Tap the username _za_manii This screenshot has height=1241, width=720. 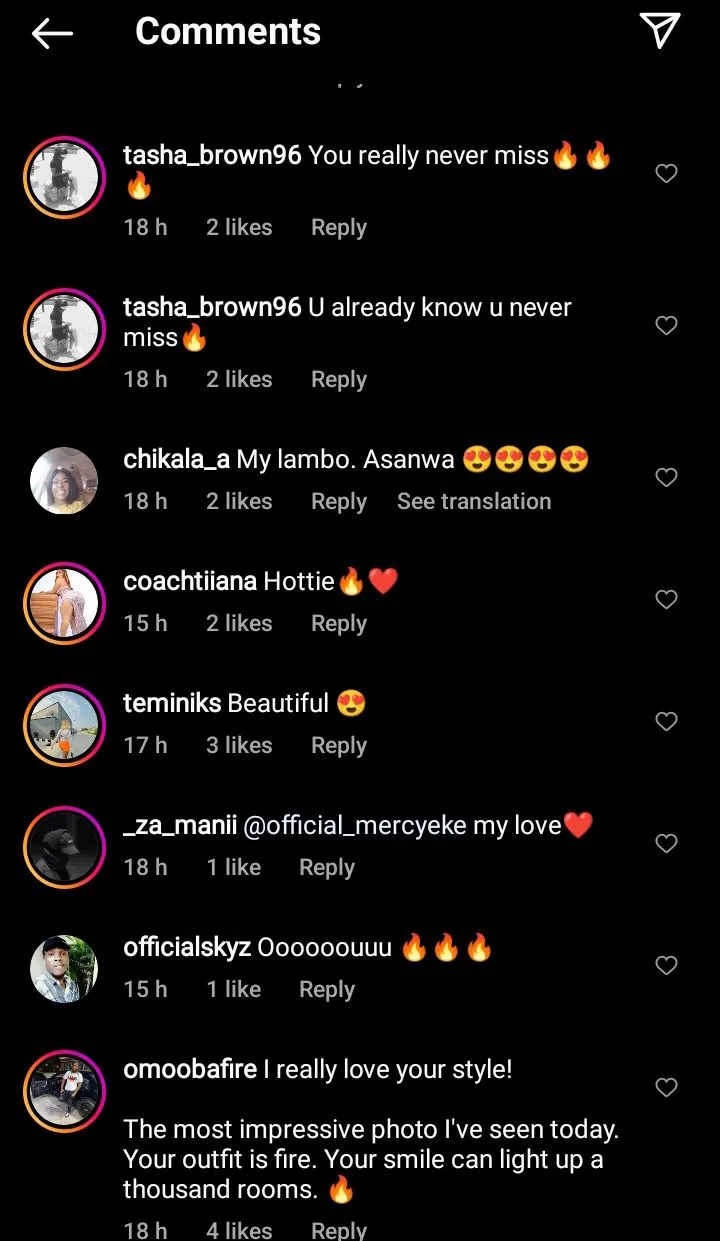pos(178,825)
